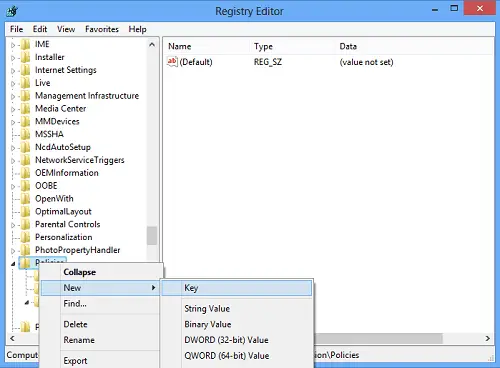Click the Registry Editor app icon in title bar
The image size is (500, 368).
[x=12, y=11]
